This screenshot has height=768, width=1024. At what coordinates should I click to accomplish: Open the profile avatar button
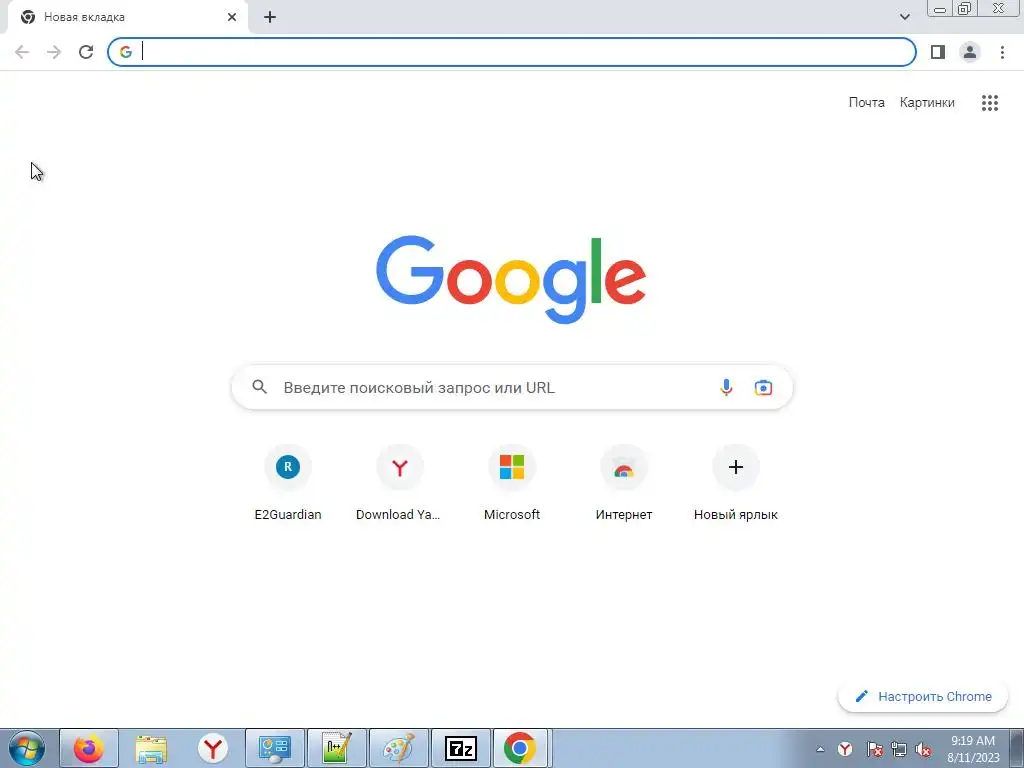pos(970,52)
